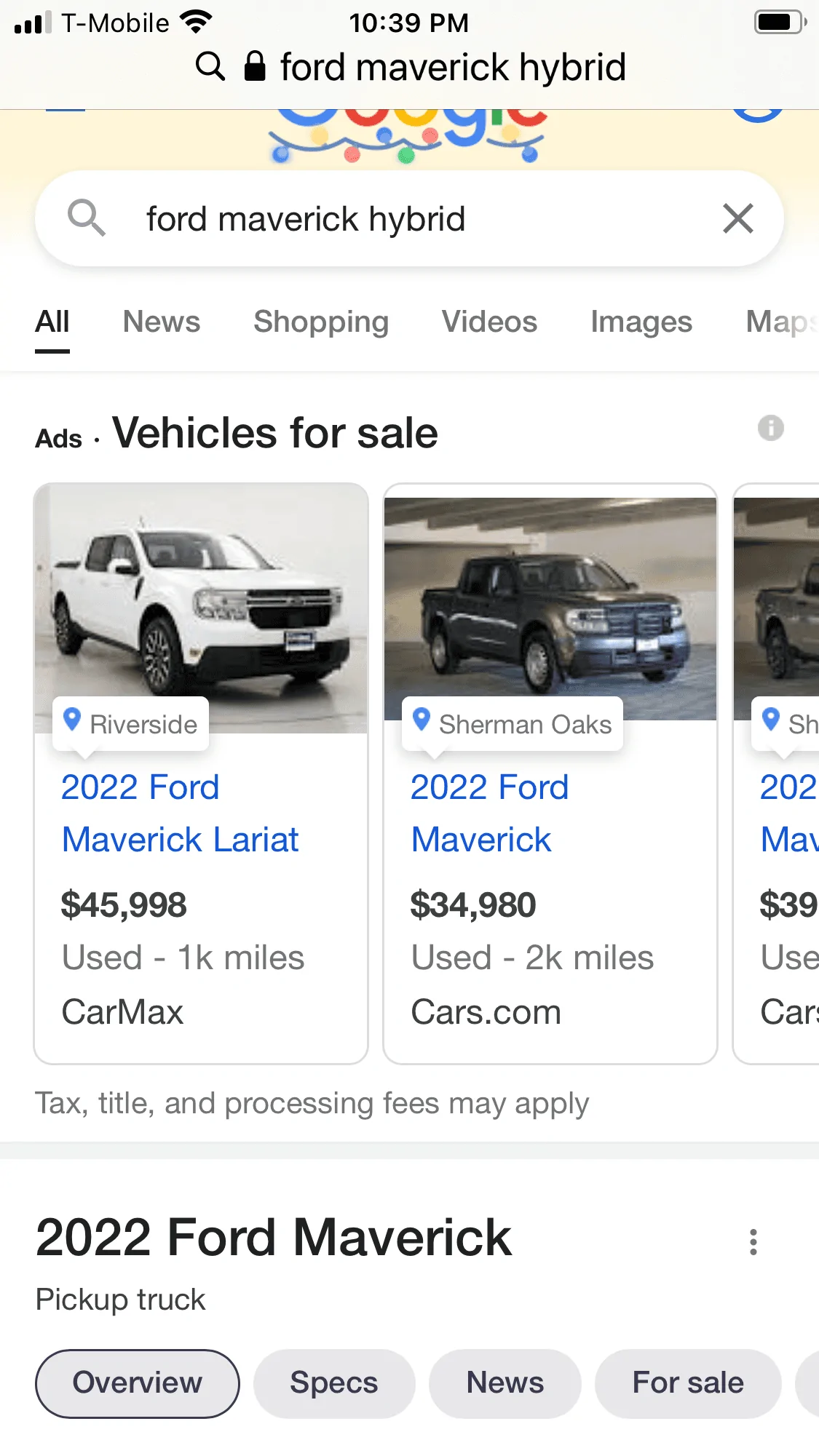The height and width of the screenshot is (1456, 819).
Task: Select the For sale chip
Action: click(688, 1383)
